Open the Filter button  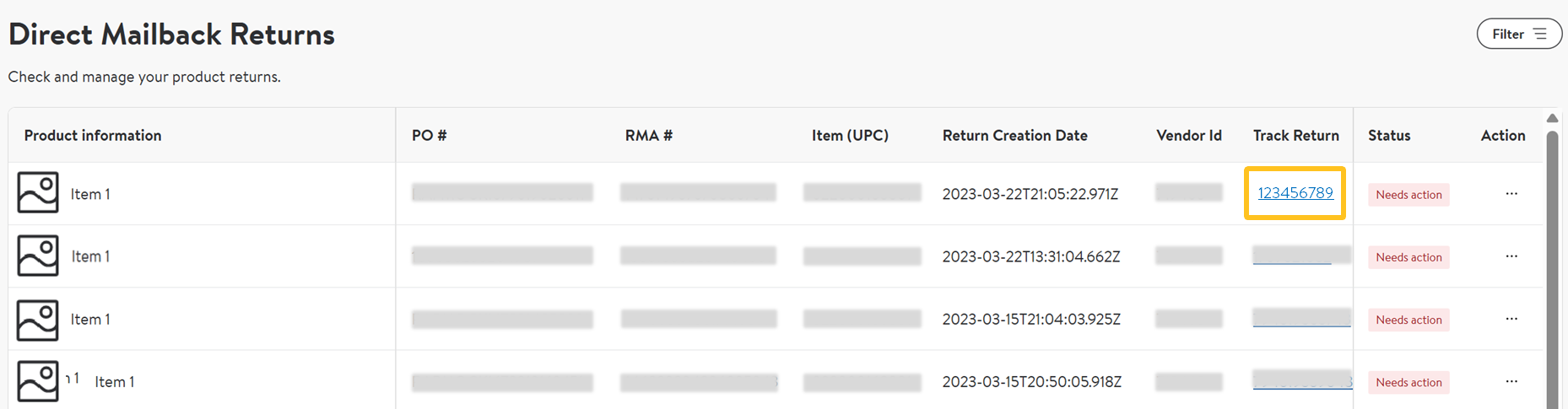coord(1519,34)
